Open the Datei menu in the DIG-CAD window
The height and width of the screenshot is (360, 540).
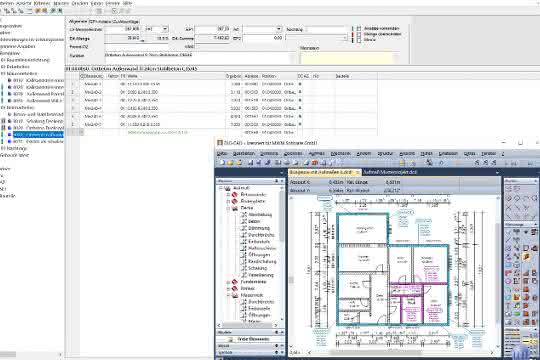click(x=222, y=153)
